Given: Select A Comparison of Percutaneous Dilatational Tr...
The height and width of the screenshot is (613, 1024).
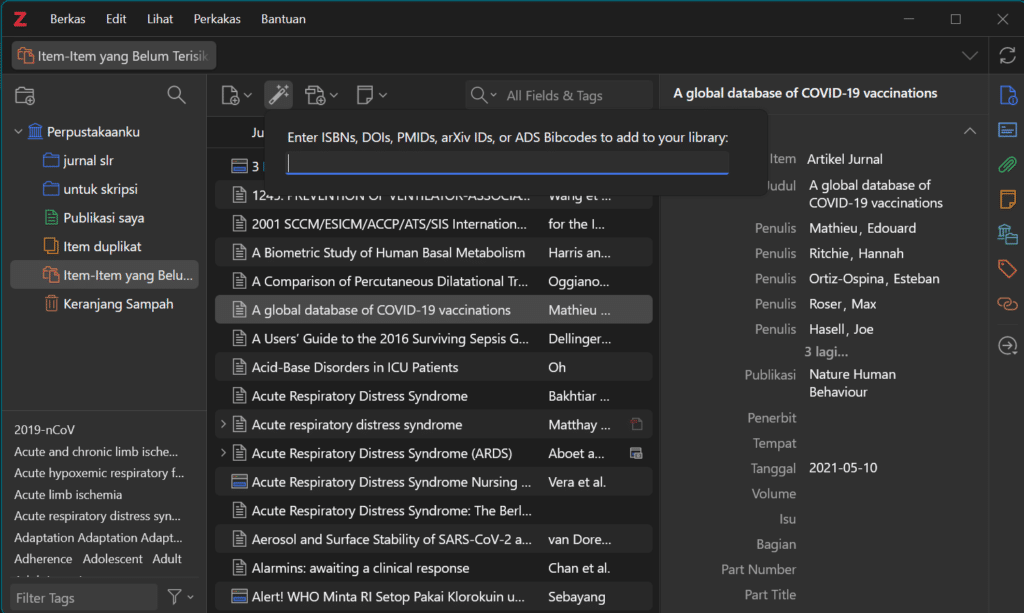Looking at the screenshot, I should pos(434,281).
